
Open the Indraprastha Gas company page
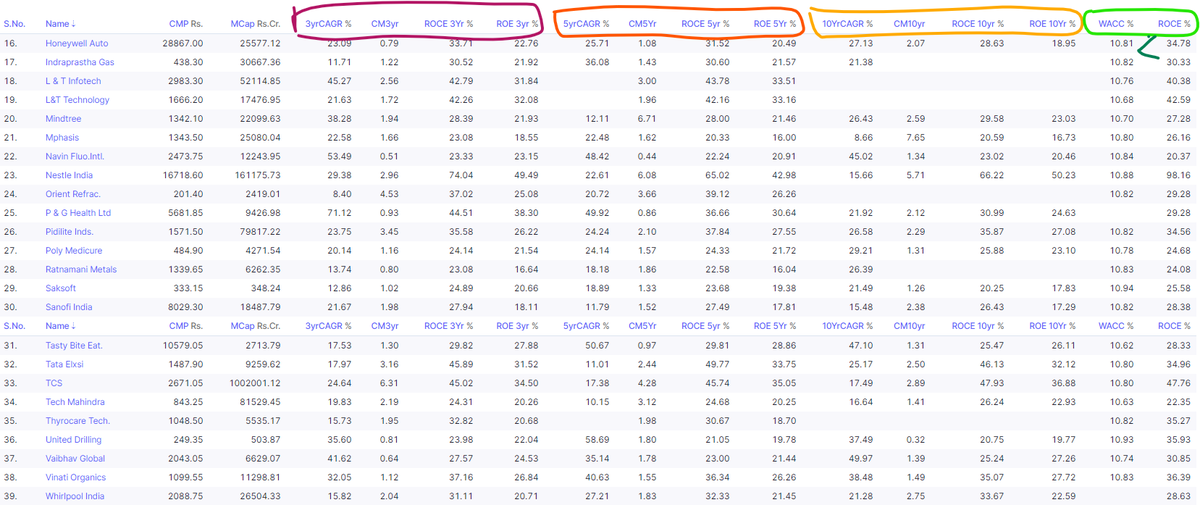(79, 62)
